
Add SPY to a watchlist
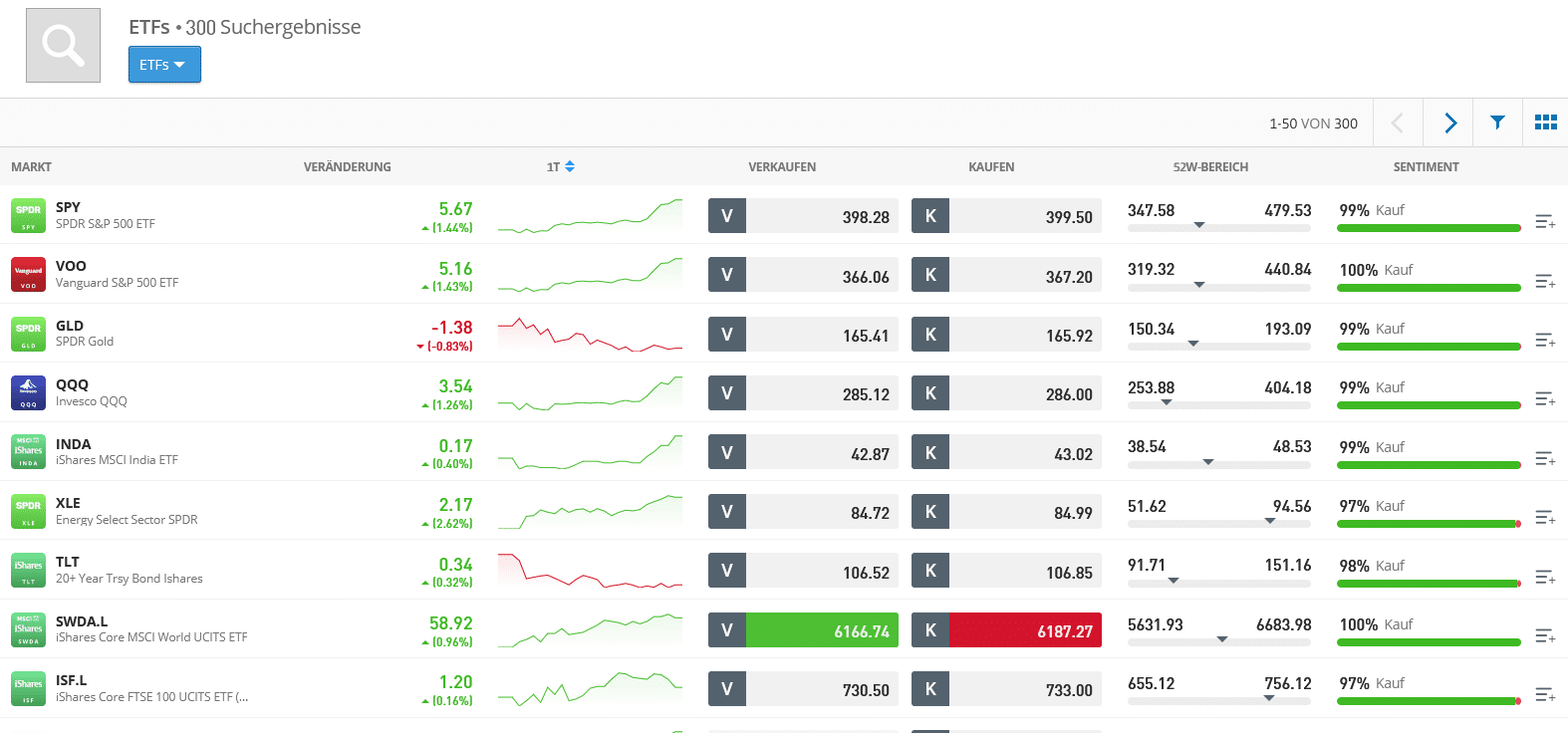click(x=1545, y=221)
